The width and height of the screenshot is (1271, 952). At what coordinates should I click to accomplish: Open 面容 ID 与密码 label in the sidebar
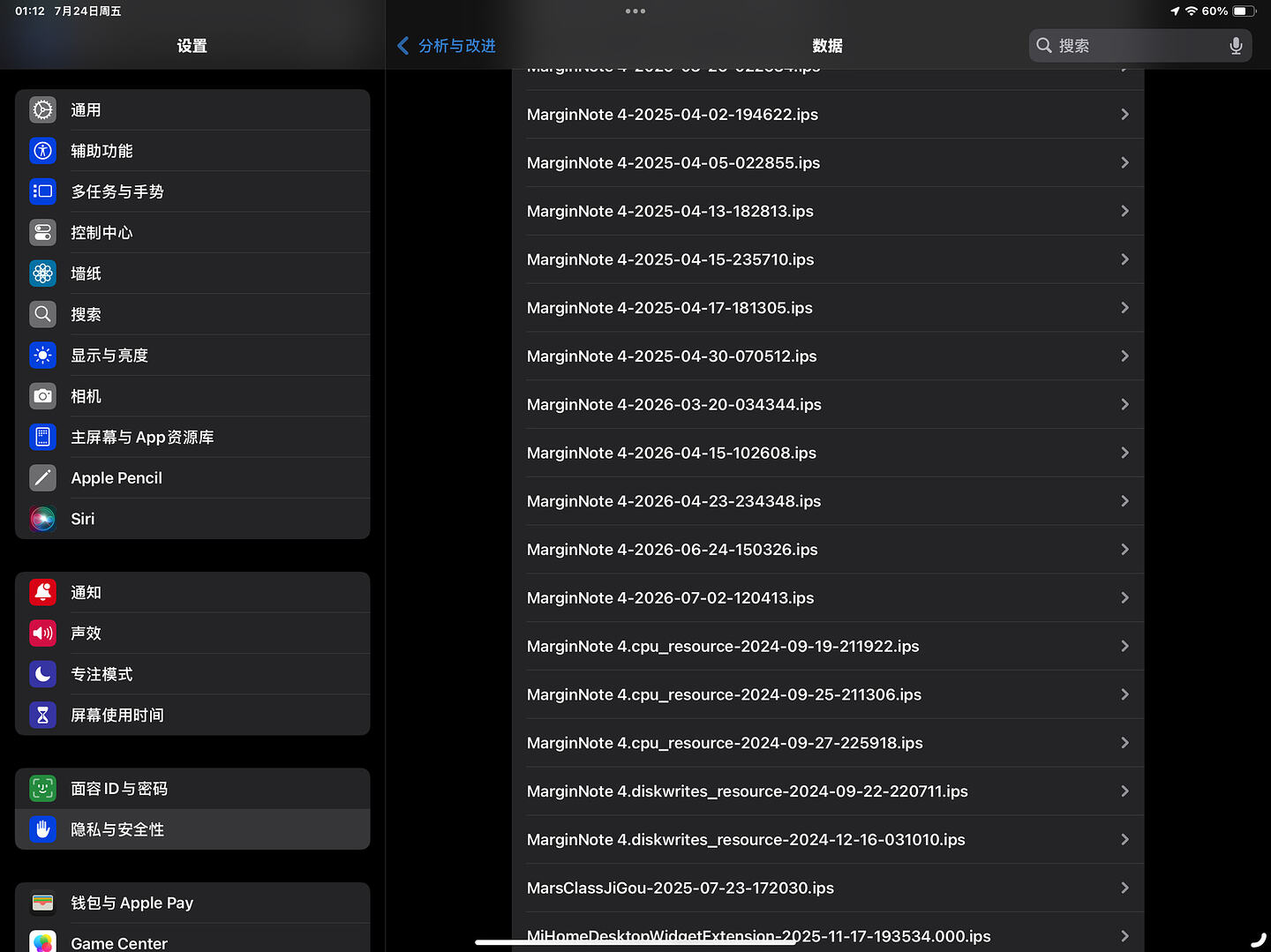[x=119, y=789]
